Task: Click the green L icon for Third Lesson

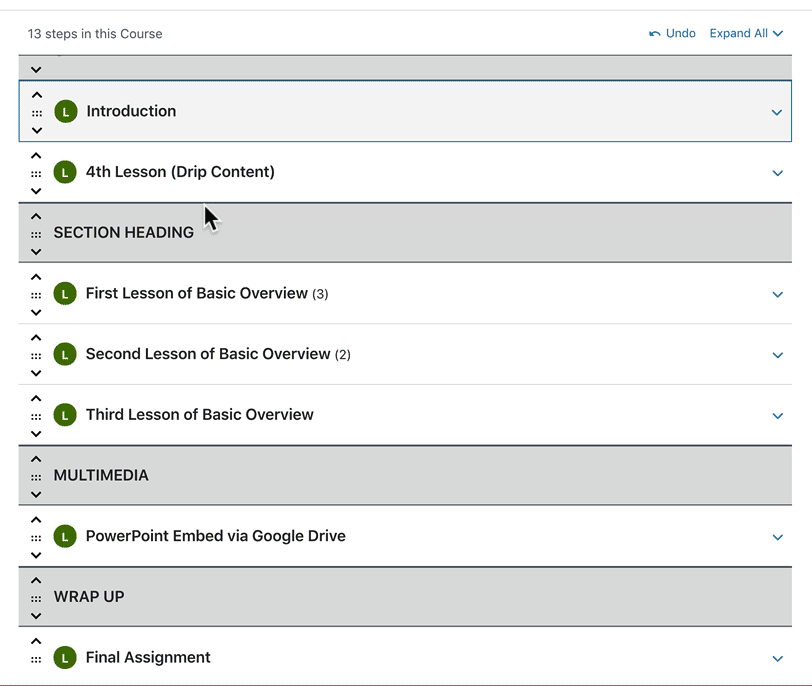Action: click(x=65, y=415)
